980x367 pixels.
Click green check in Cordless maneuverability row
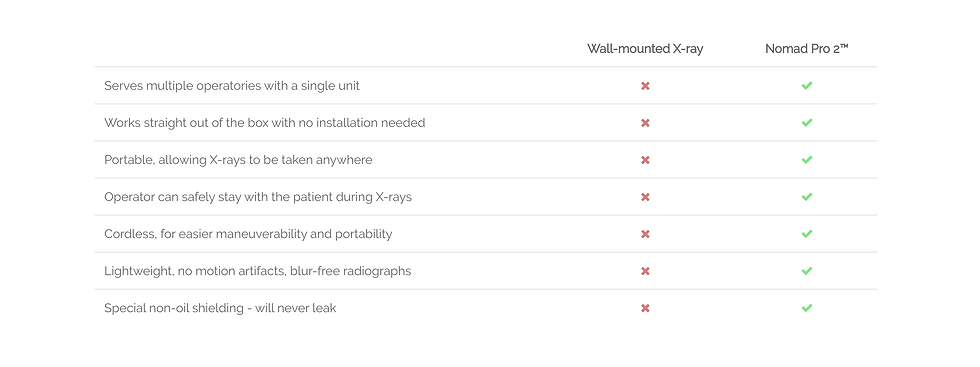(x=807, y=234)
